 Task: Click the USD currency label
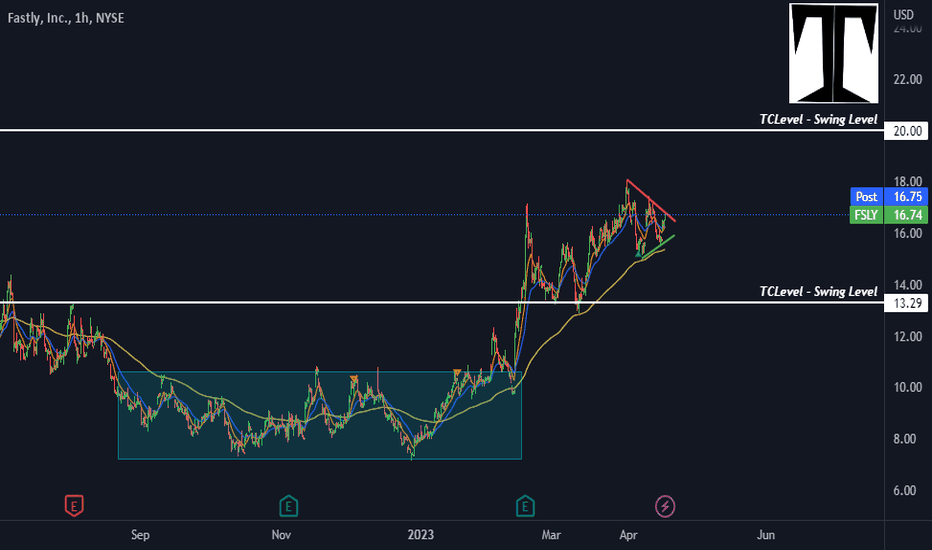(x=903, y=14)
